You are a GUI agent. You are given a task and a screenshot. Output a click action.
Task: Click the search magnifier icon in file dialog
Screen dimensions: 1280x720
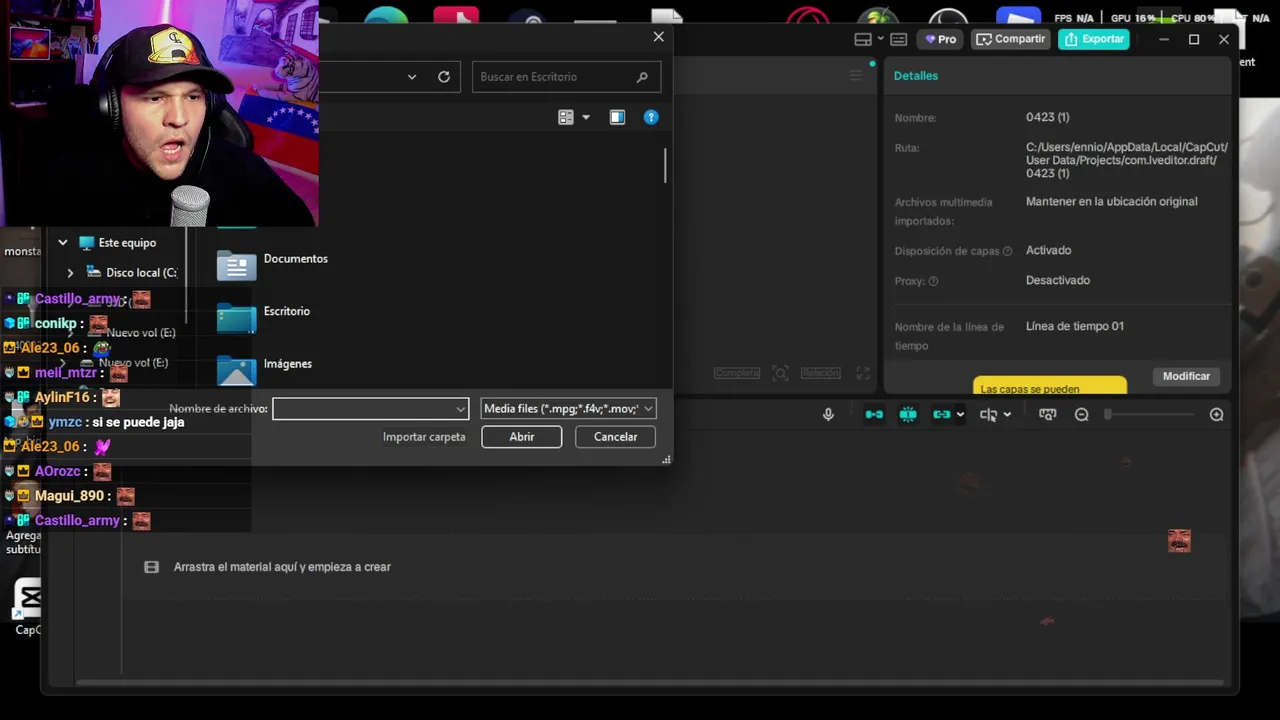pyautogui.click(x=642, y=77)
